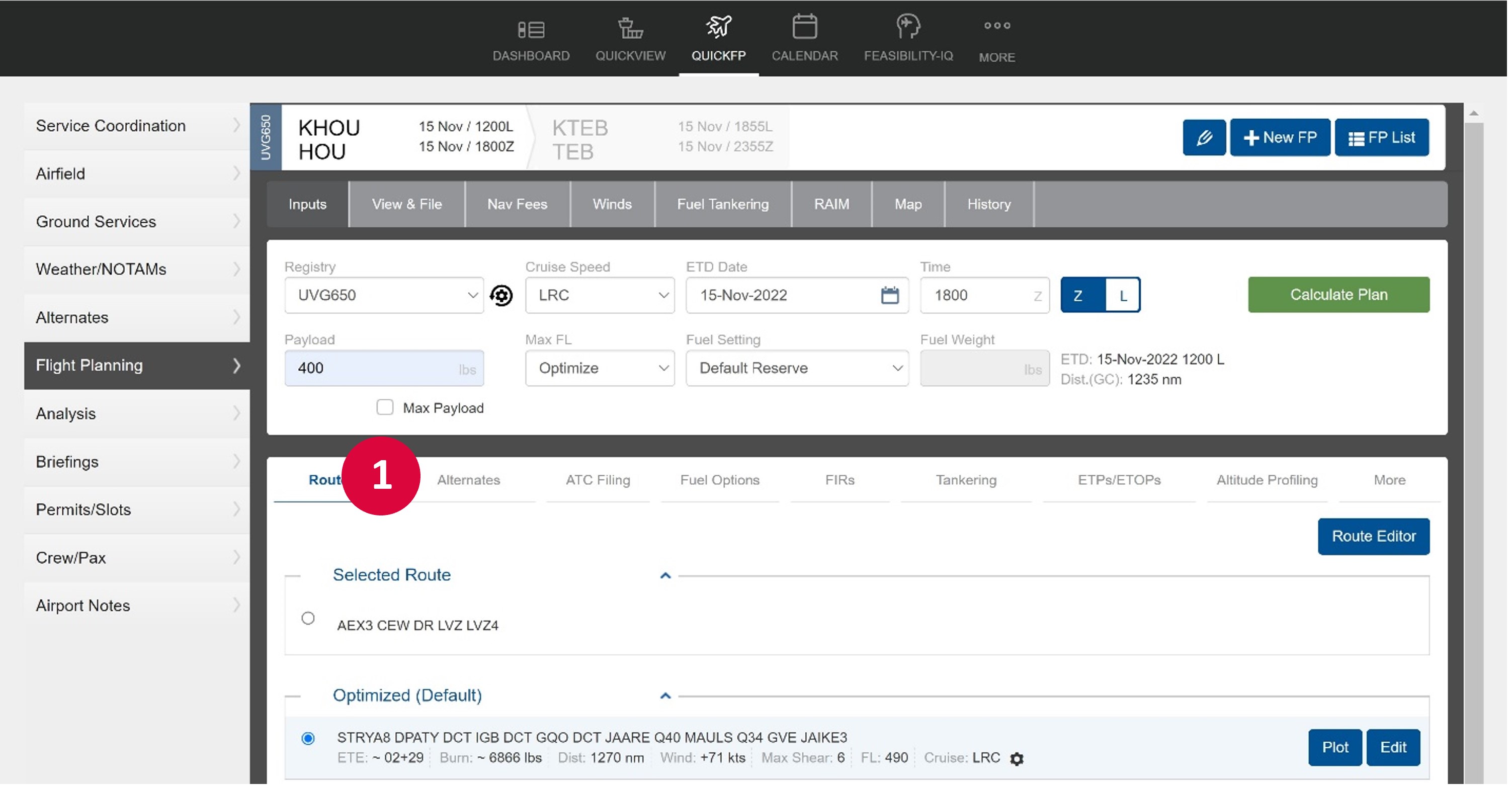Screen dimensions: 1512x786
Task: Switch time mode to L (local)
Action: [1122, 295]
